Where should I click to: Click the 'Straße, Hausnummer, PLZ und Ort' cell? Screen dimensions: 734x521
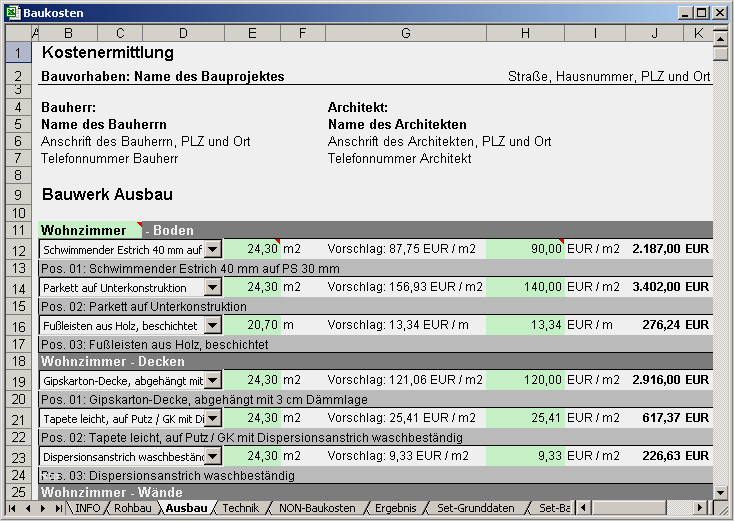coord(609,76)
